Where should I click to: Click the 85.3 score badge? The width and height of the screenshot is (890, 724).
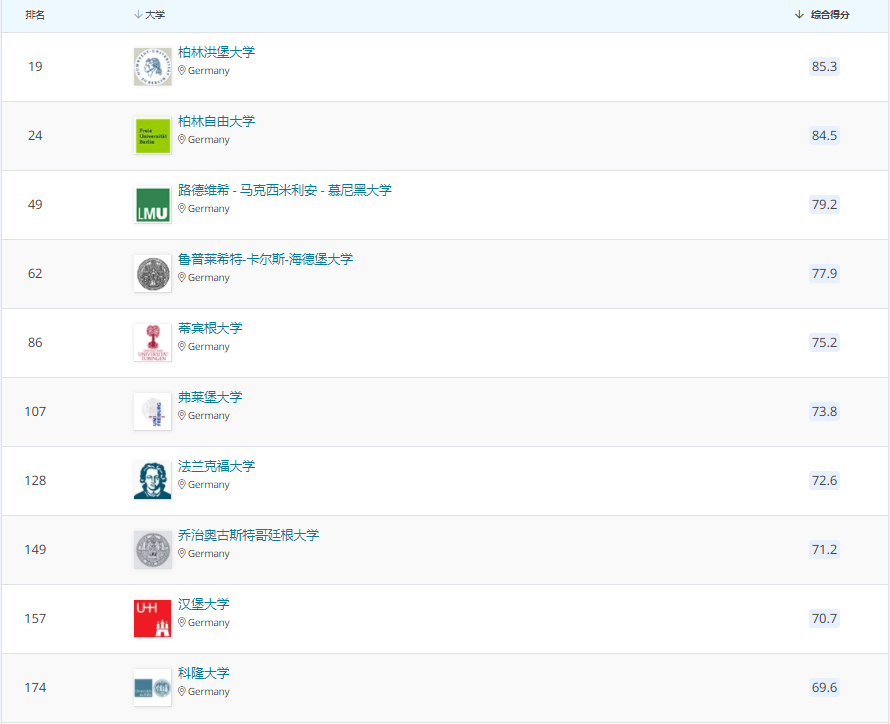coord(824,67)
